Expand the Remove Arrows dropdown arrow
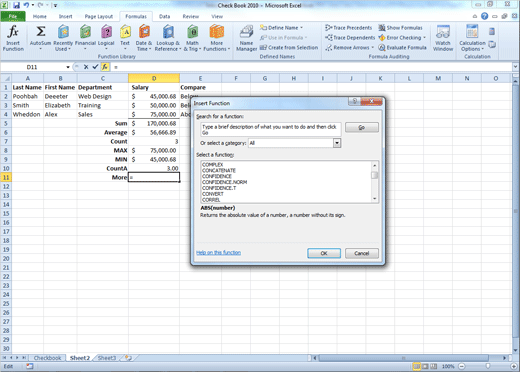This screenshot has width=520, height=372. pyautogui.click(x=373, y=48)
